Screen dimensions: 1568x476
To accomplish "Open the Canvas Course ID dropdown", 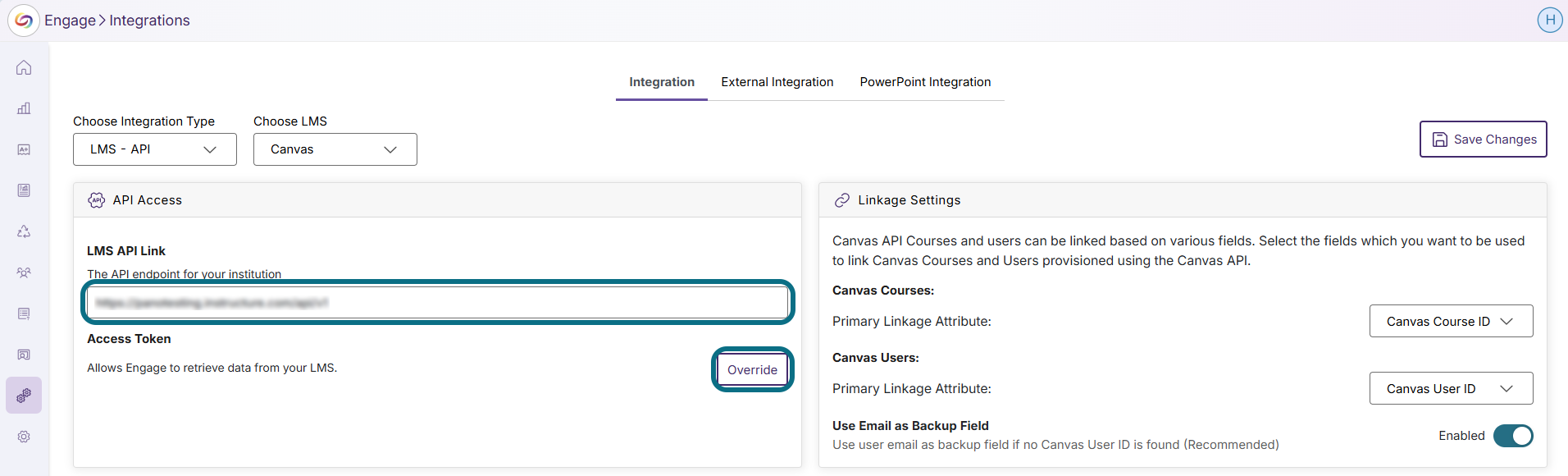I will click(x=1452, y=321).
